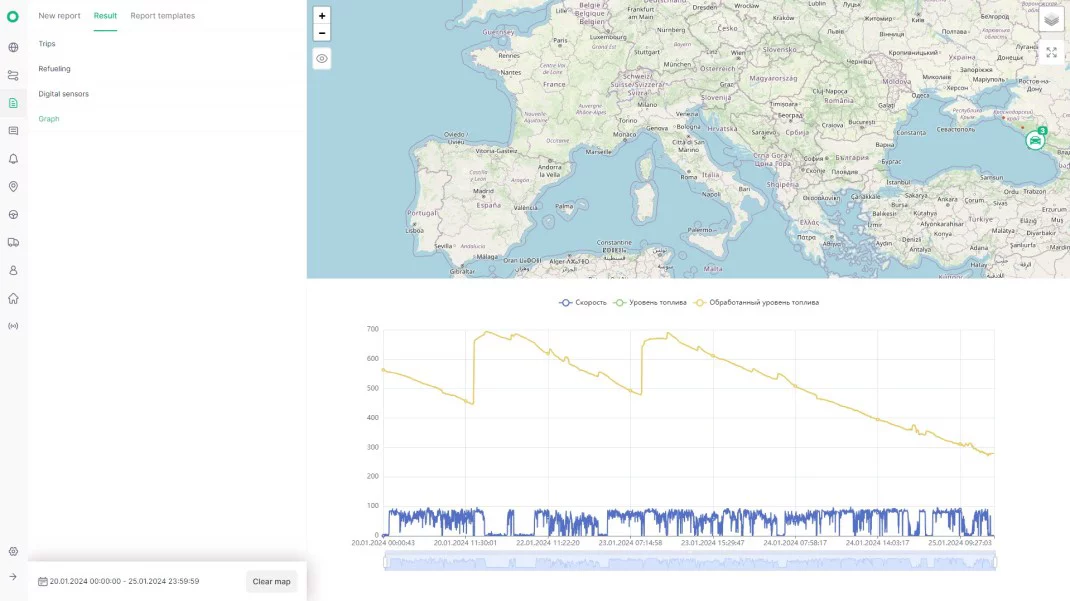Viewport: 1070px width, 601px height.
Task: Open the routes icon below the globe
Action: pyautogui.click(x=13, y=76)
